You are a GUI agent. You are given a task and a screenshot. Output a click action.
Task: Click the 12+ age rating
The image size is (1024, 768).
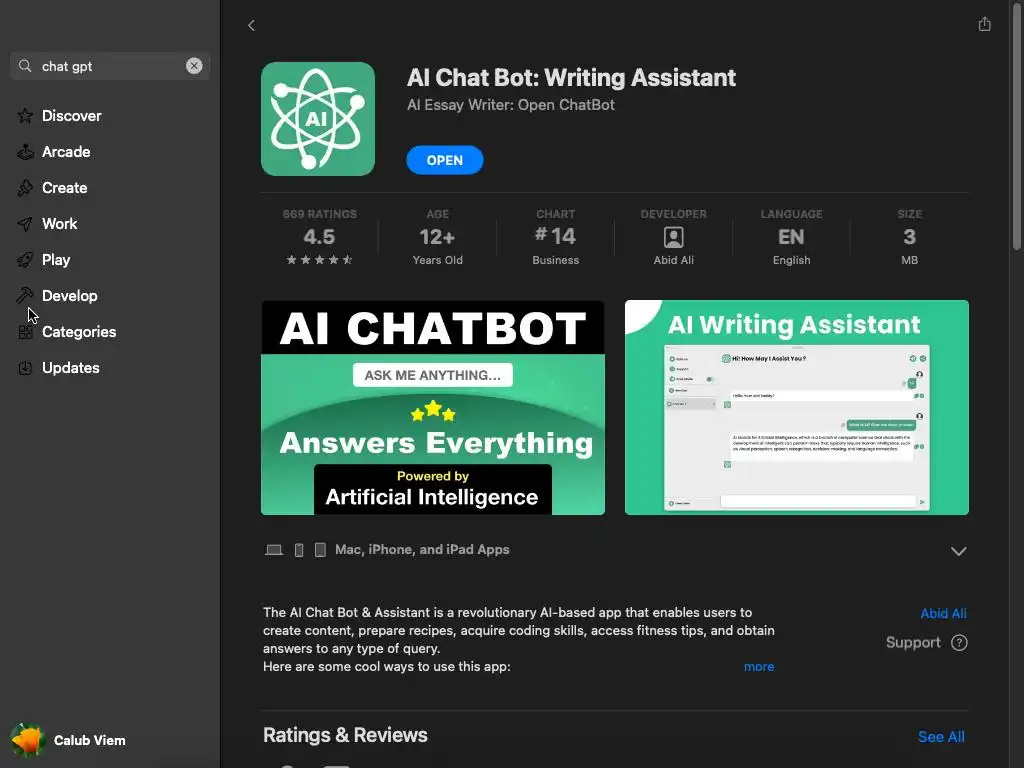438,237
